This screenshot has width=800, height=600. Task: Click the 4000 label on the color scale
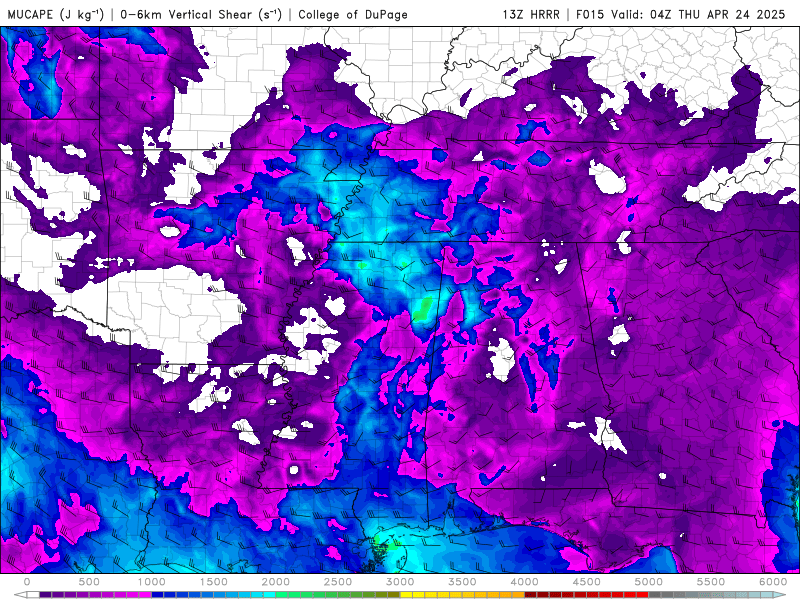coord(524,582)
